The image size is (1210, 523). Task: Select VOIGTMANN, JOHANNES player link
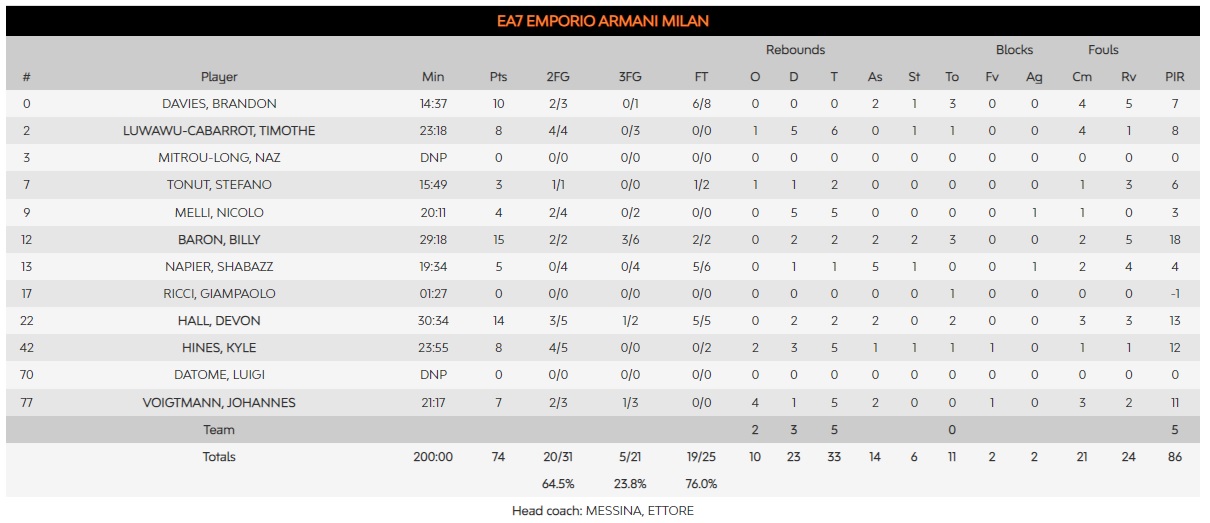219,402
